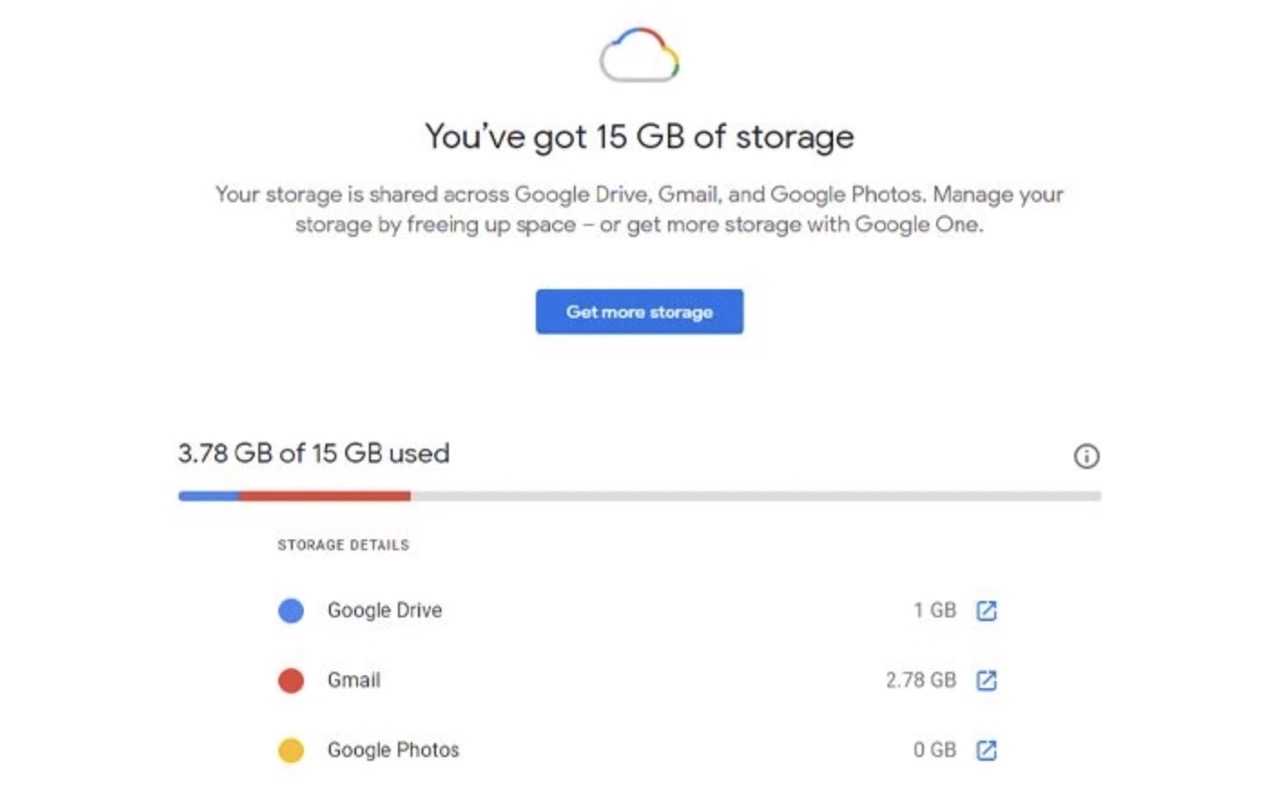Screen dimensions: 1280x787
Task: Select the red segment of the storage bar
Action: [325, 496]
